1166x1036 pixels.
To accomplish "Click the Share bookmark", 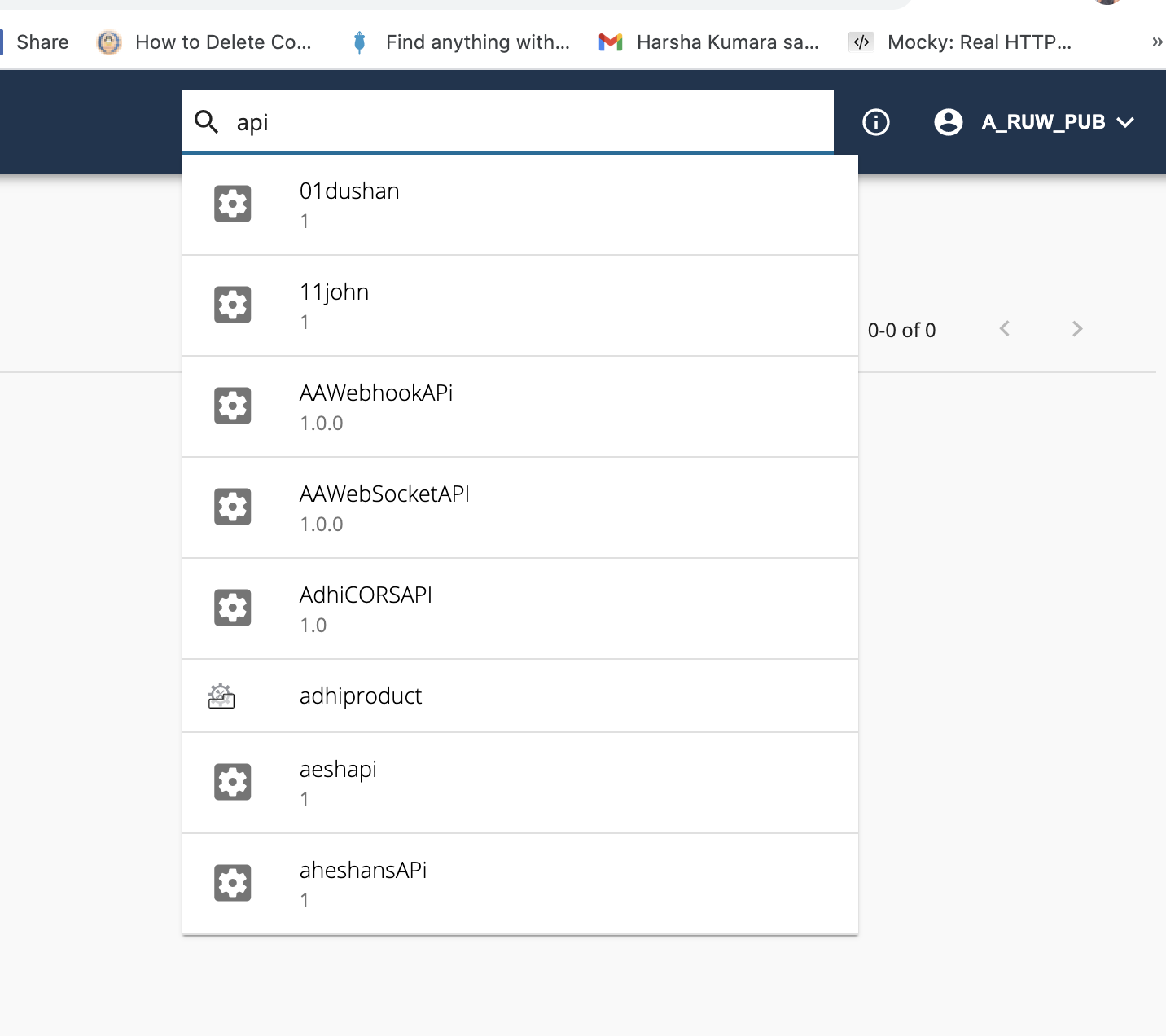I will tap(42, 42).
